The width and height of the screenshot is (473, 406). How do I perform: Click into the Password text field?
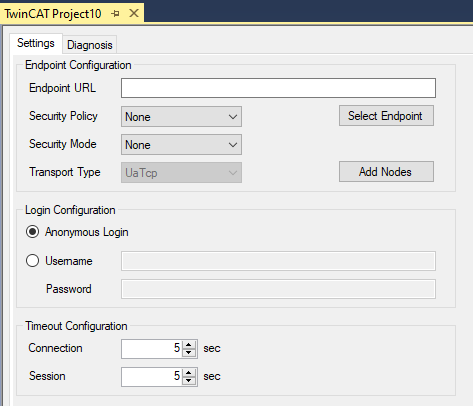pos(278,289)
